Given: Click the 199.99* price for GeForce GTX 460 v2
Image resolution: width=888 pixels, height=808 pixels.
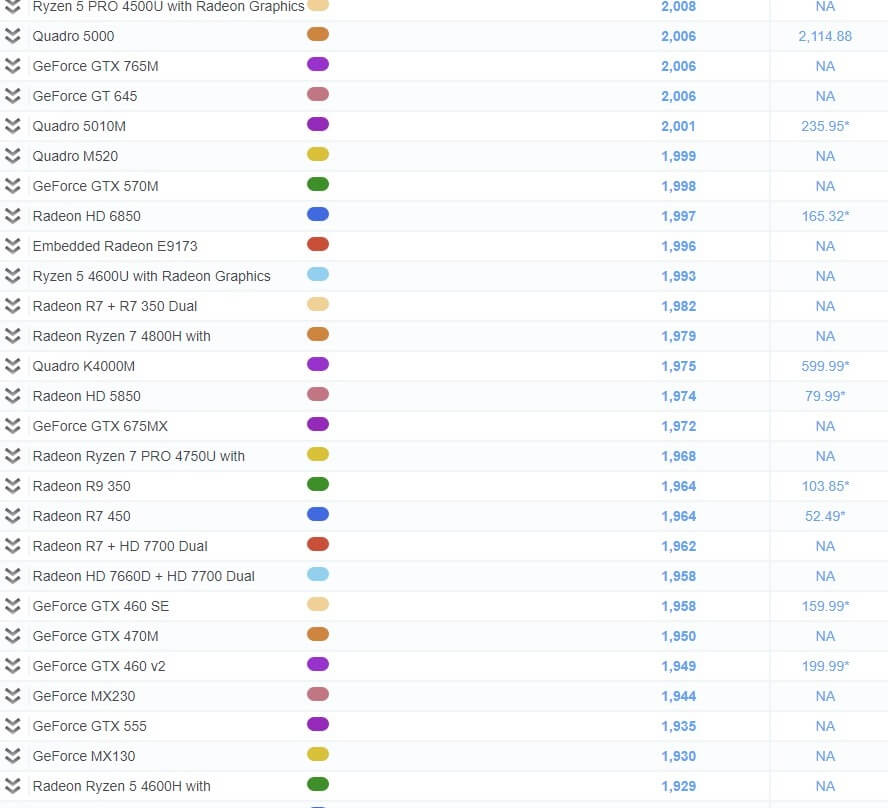Looking at the screenshot, I should [825, 666].
